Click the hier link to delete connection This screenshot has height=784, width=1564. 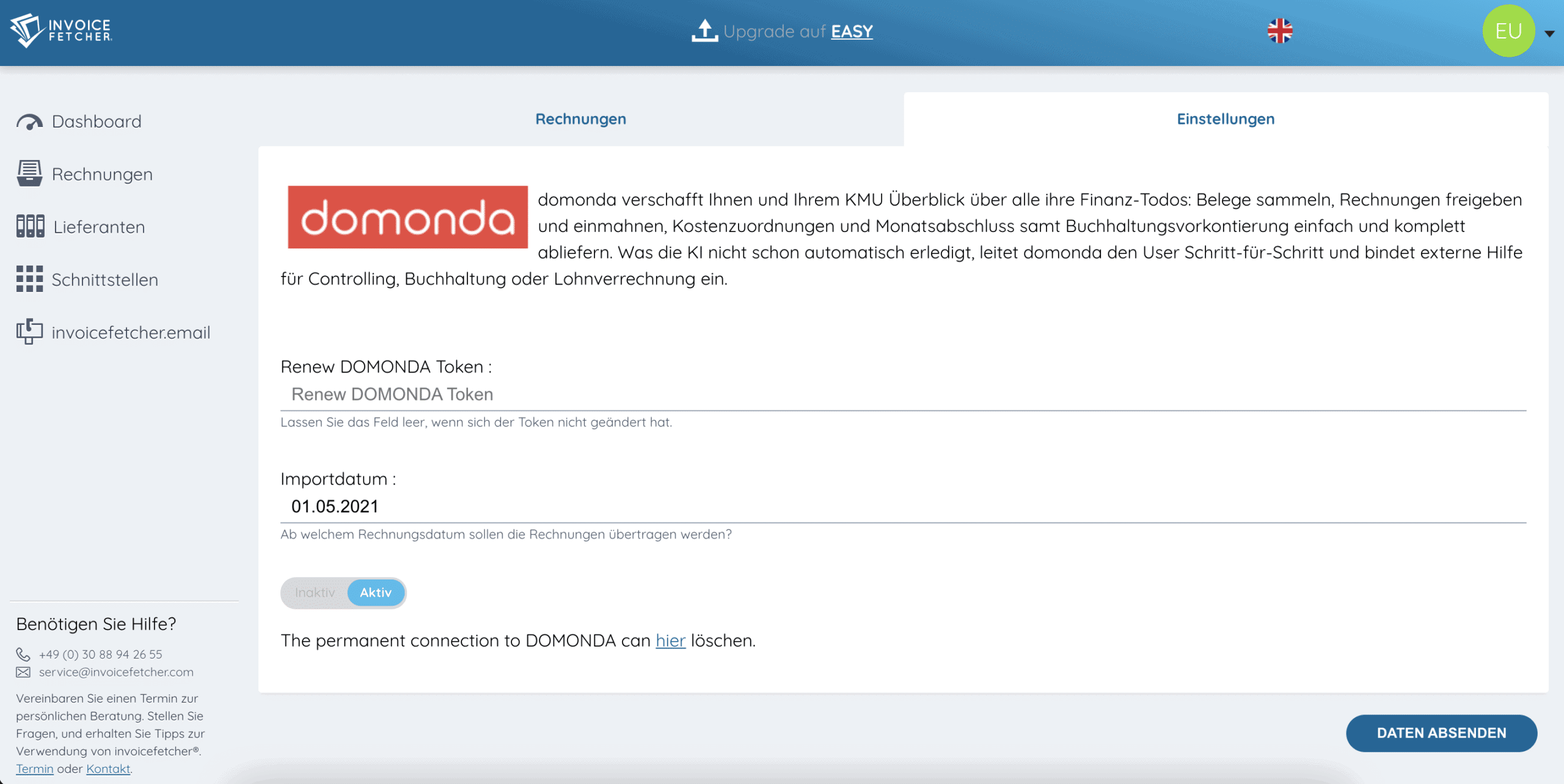coord(671,641)
